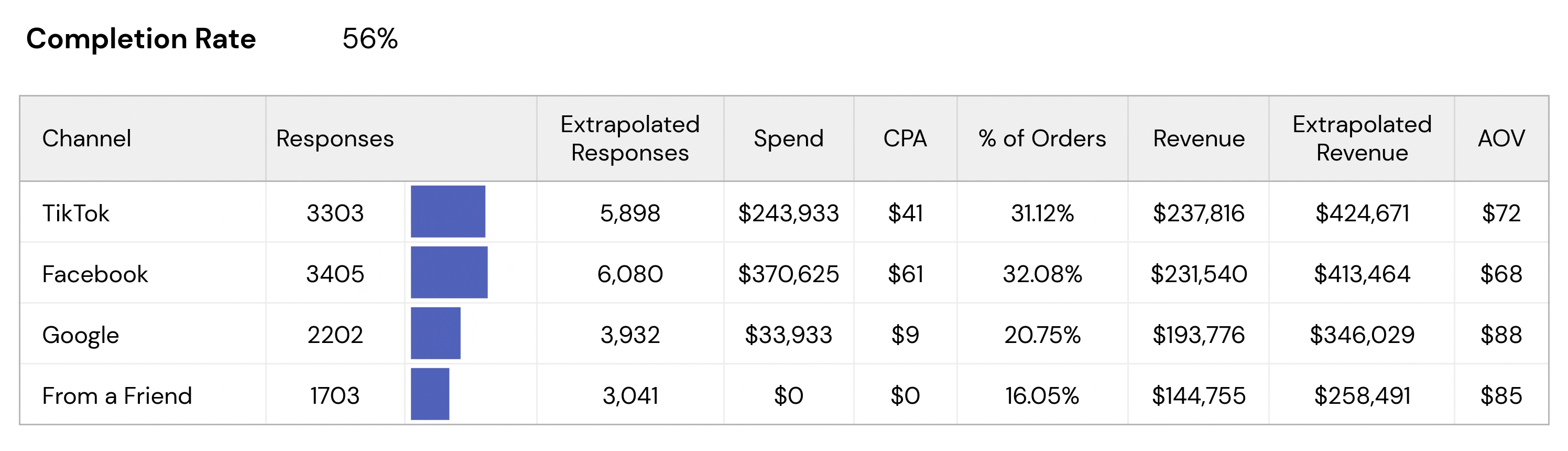Screen dimensions: 1568x451
Task: Click the Responses column header
Action: coord(335,138)
